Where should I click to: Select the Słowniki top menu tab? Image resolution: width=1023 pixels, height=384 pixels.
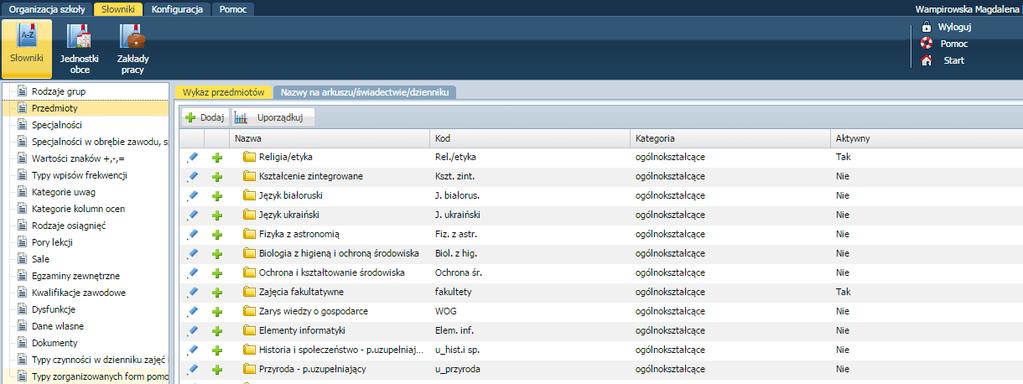click(117, 10)
